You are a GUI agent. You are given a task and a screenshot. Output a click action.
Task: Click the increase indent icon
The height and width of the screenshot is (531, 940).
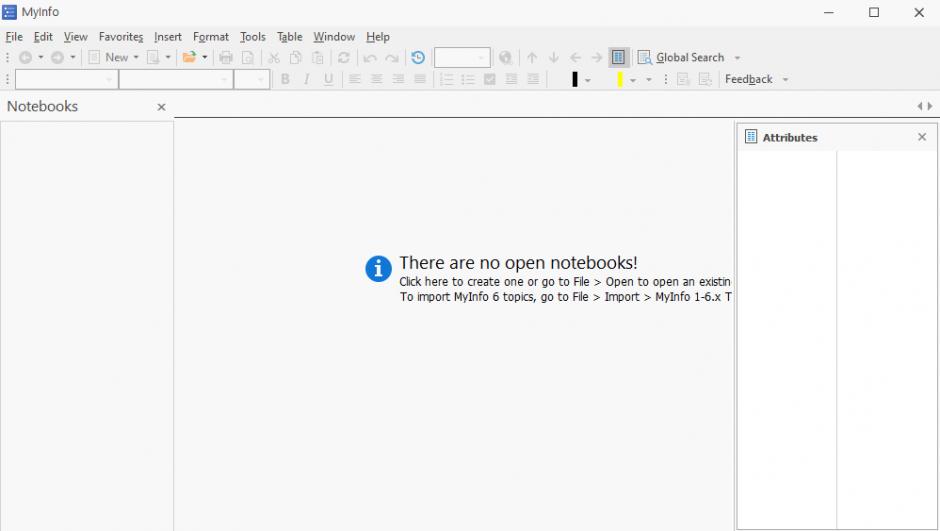click(x=532, y=79)
